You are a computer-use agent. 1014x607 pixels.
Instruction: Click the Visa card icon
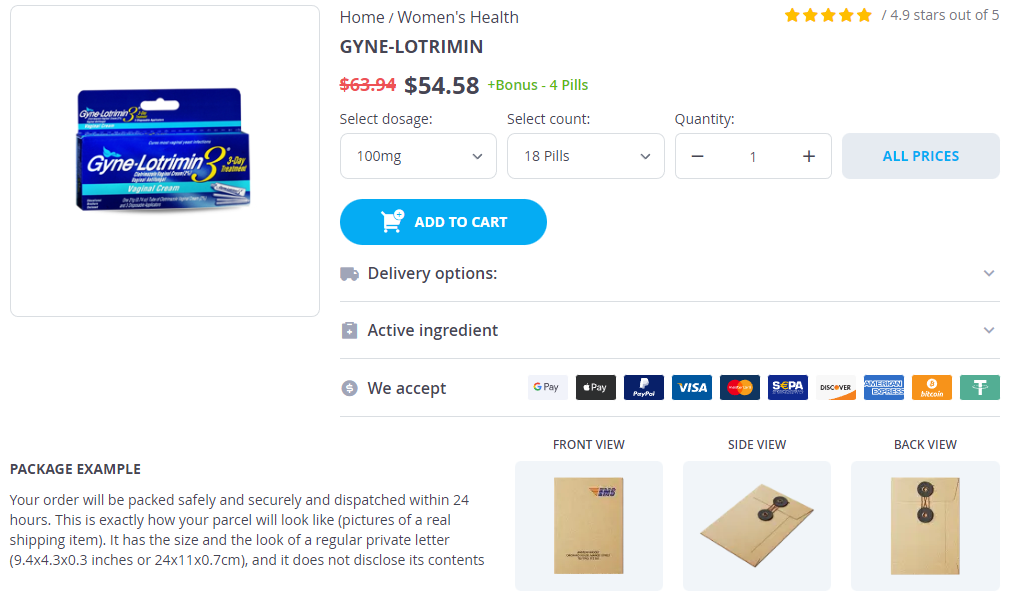point(691,388)
